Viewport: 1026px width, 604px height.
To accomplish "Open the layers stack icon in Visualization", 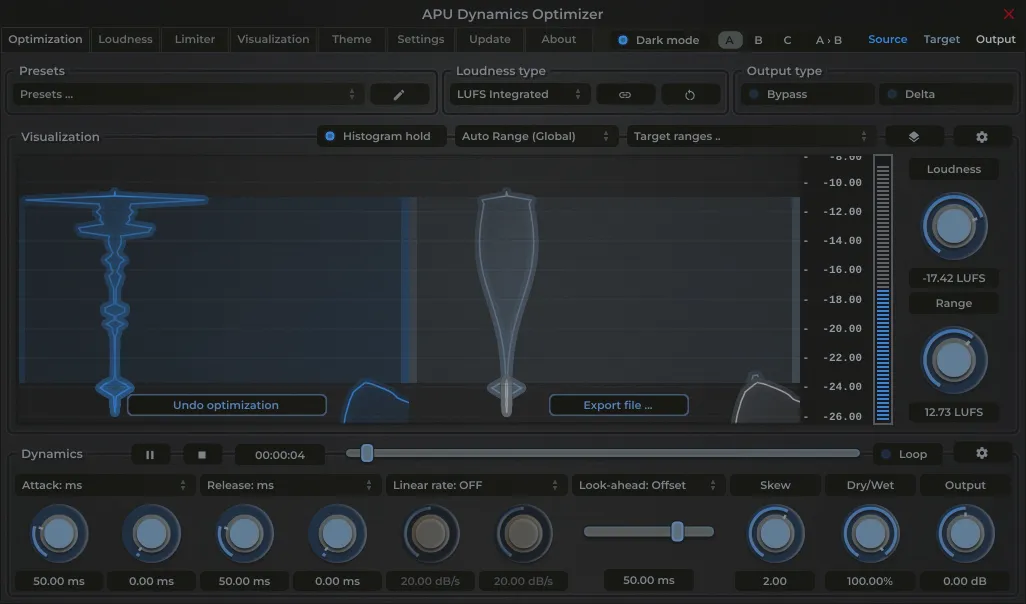I will (914, 136).
